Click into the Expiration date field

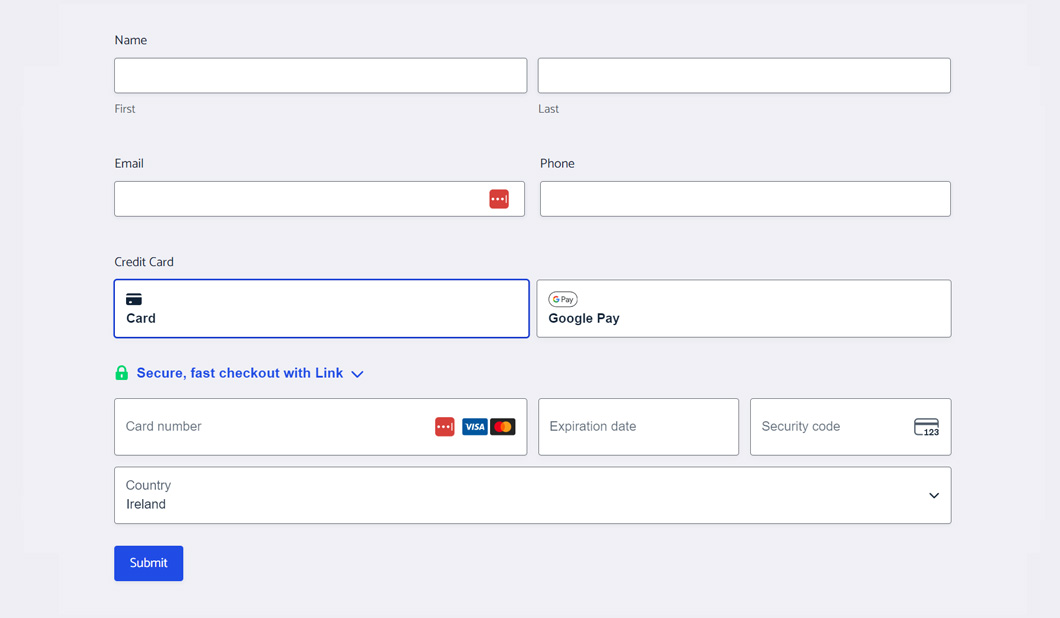point(638,427)
